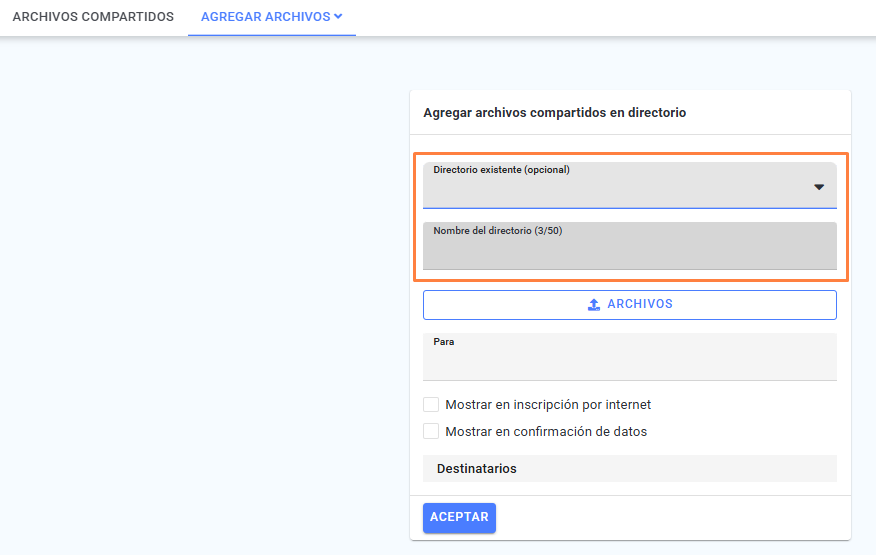Open the Directorio existente (opcional) combo box
This screenshot has height=555, width=876.
point(630,186)
